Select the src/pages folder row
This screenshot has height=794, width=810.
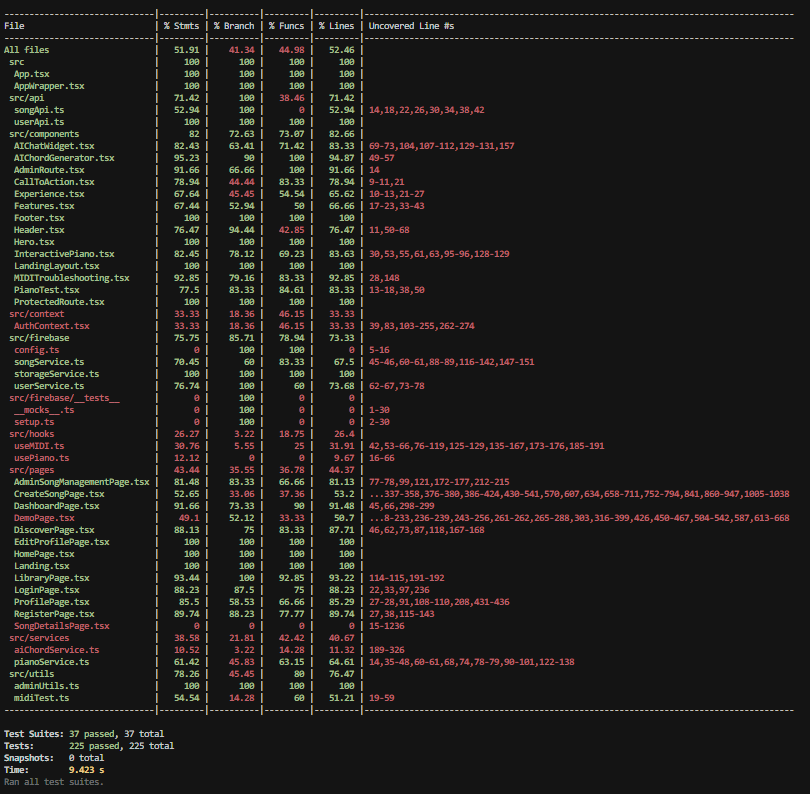point(32,470)
